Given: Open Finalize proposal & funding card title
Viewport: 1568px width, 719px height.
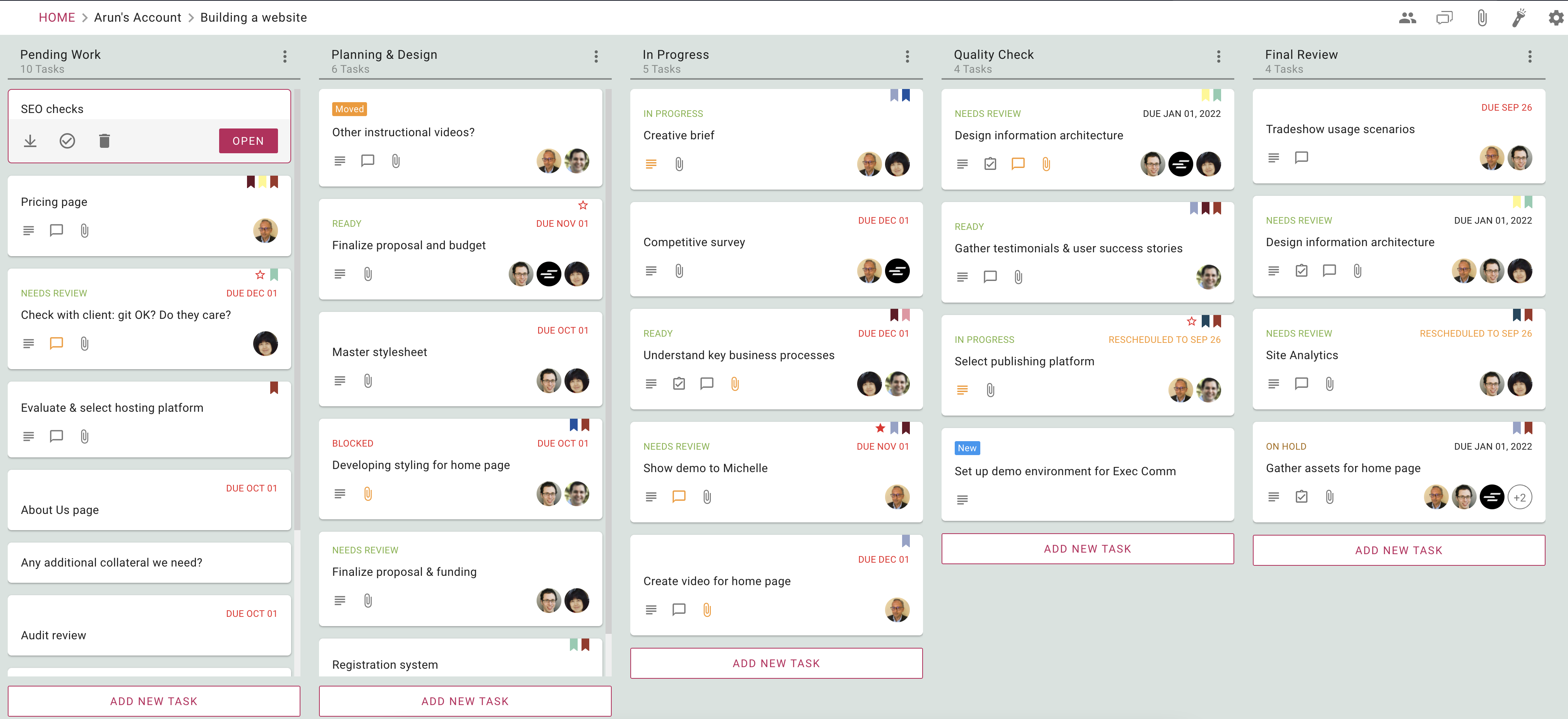Looking at the screenshot, I should 404,572.
